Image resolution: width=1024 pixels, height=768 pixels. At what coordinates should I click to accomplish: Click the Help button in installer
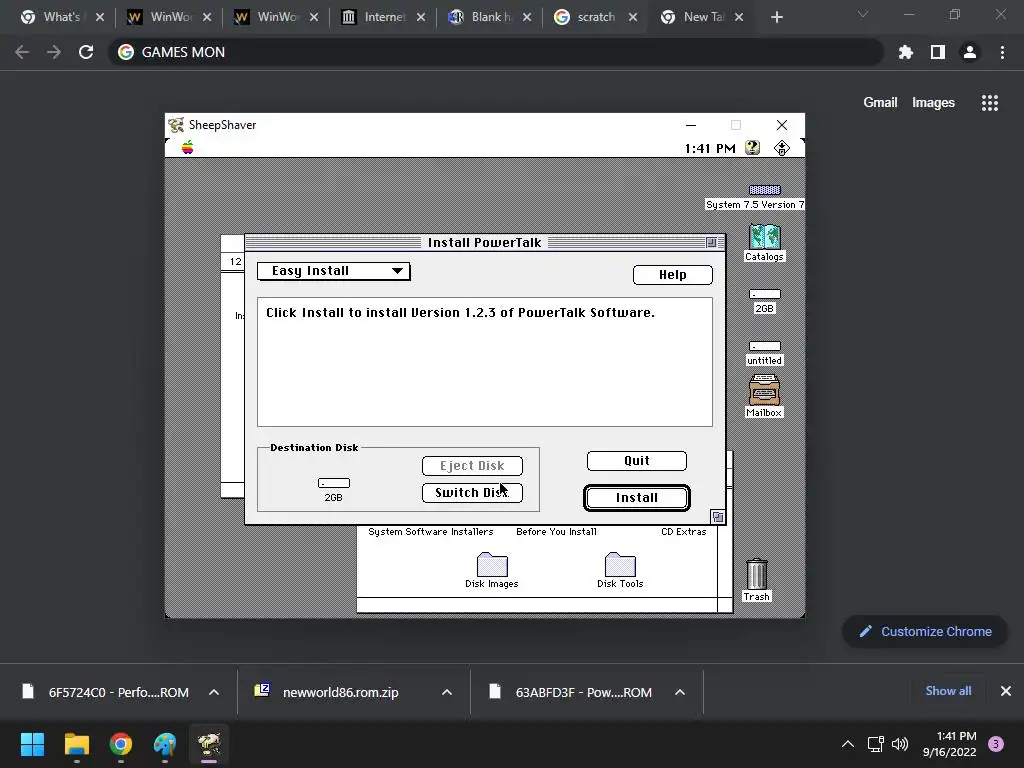pyautogui.click(x=673, y=275)
